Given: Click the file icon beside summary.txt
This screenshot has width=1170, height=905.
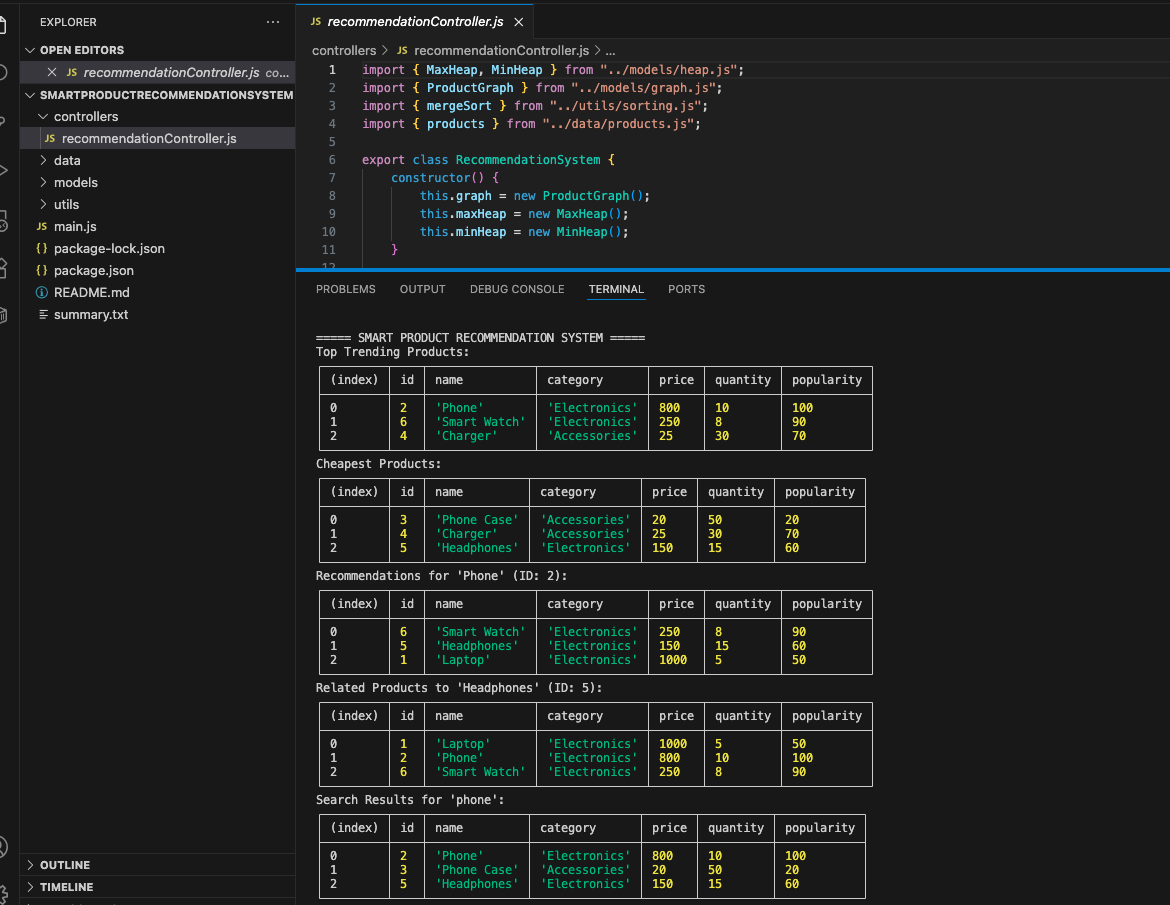Looking at the screenshot, I should (42, 314).
